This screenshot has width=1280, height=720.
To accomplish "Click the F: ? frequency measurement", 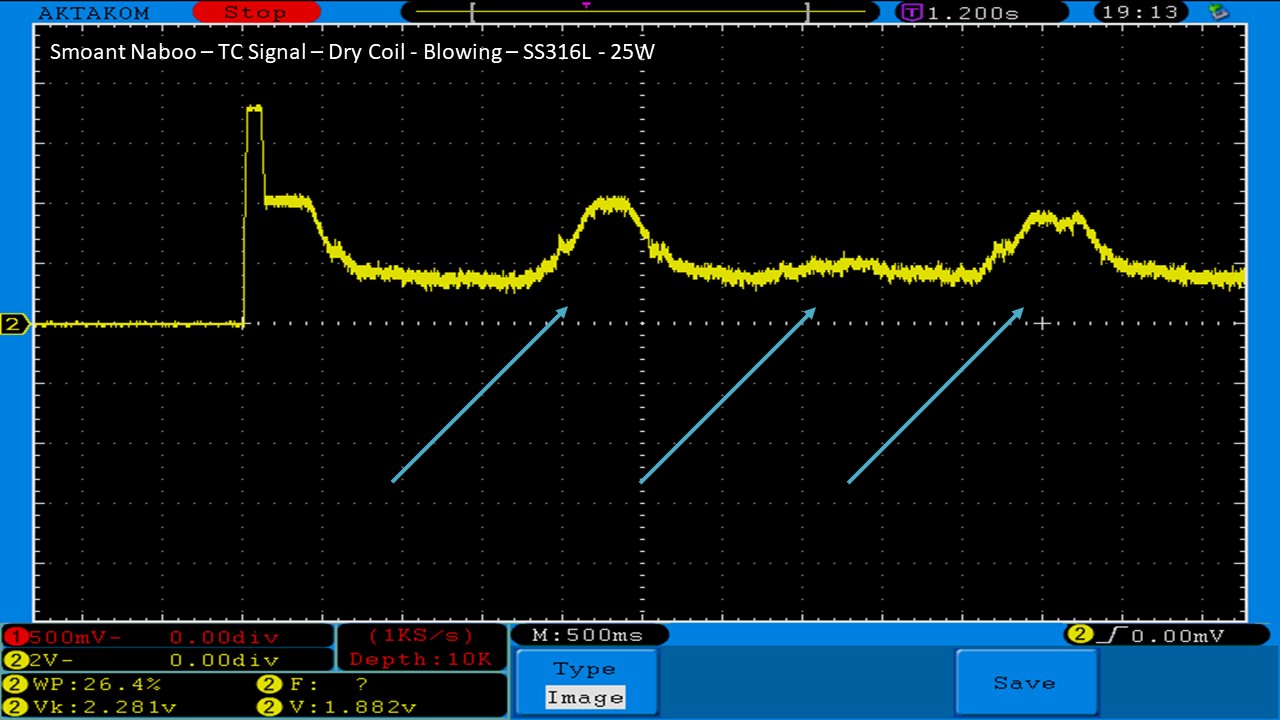I will point(315,684).
